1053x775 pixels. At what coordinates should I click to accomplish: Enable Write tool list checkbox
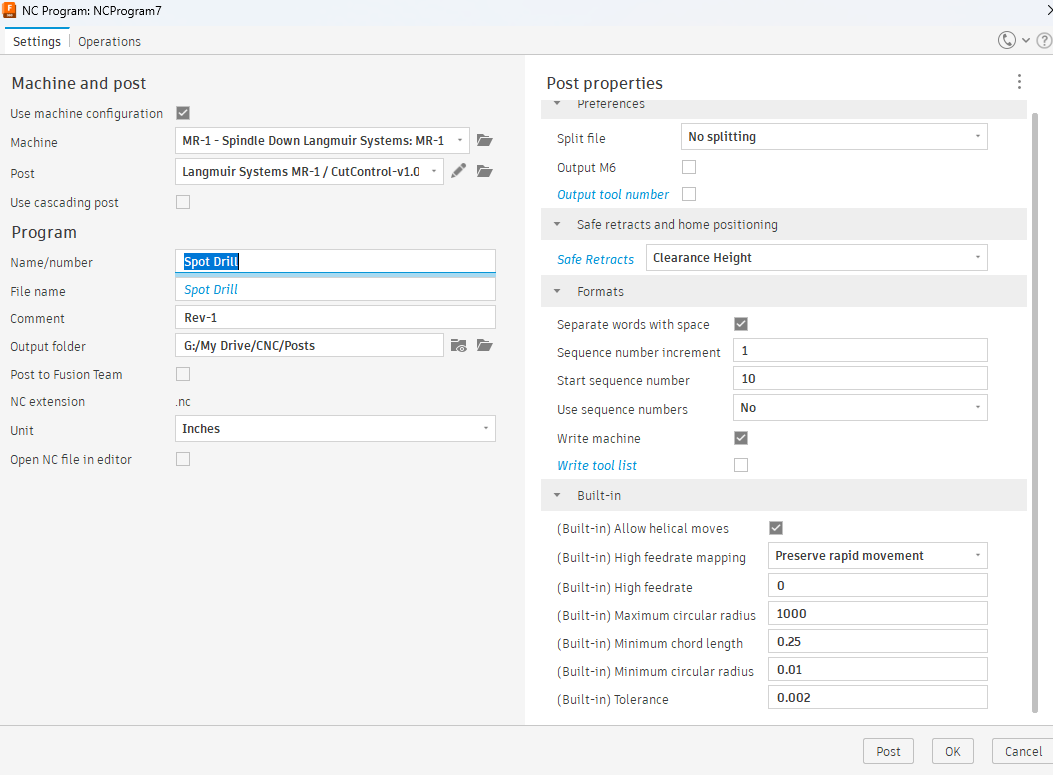coord(741,465)
